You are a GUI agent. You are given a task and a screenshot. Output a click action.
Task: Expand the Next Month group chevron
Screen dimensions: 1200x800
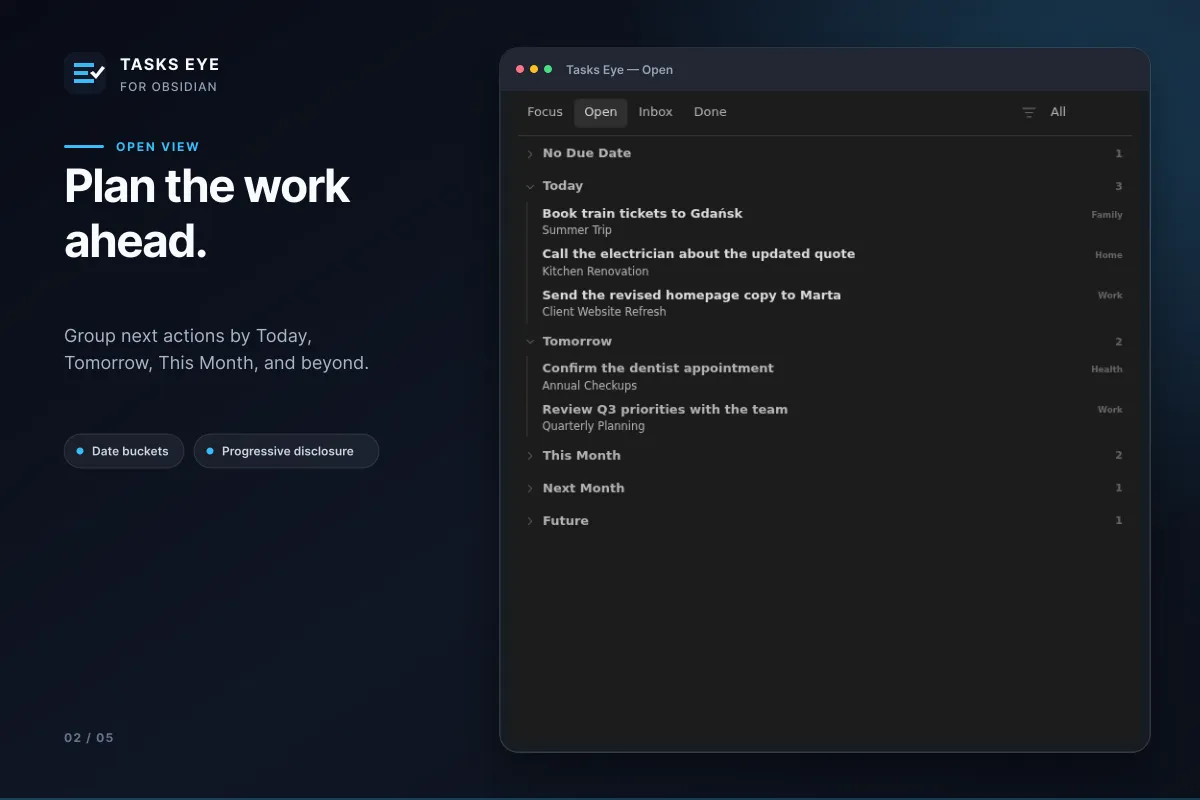530,489
